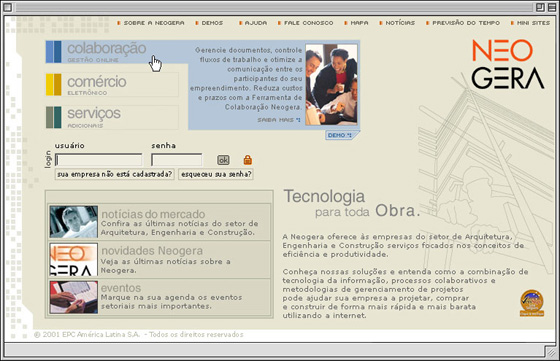The width and height of the screenshot is (560, 361).
Task: Open the notícias do mercado thumbnail image
Action: (x=74, y=222)
